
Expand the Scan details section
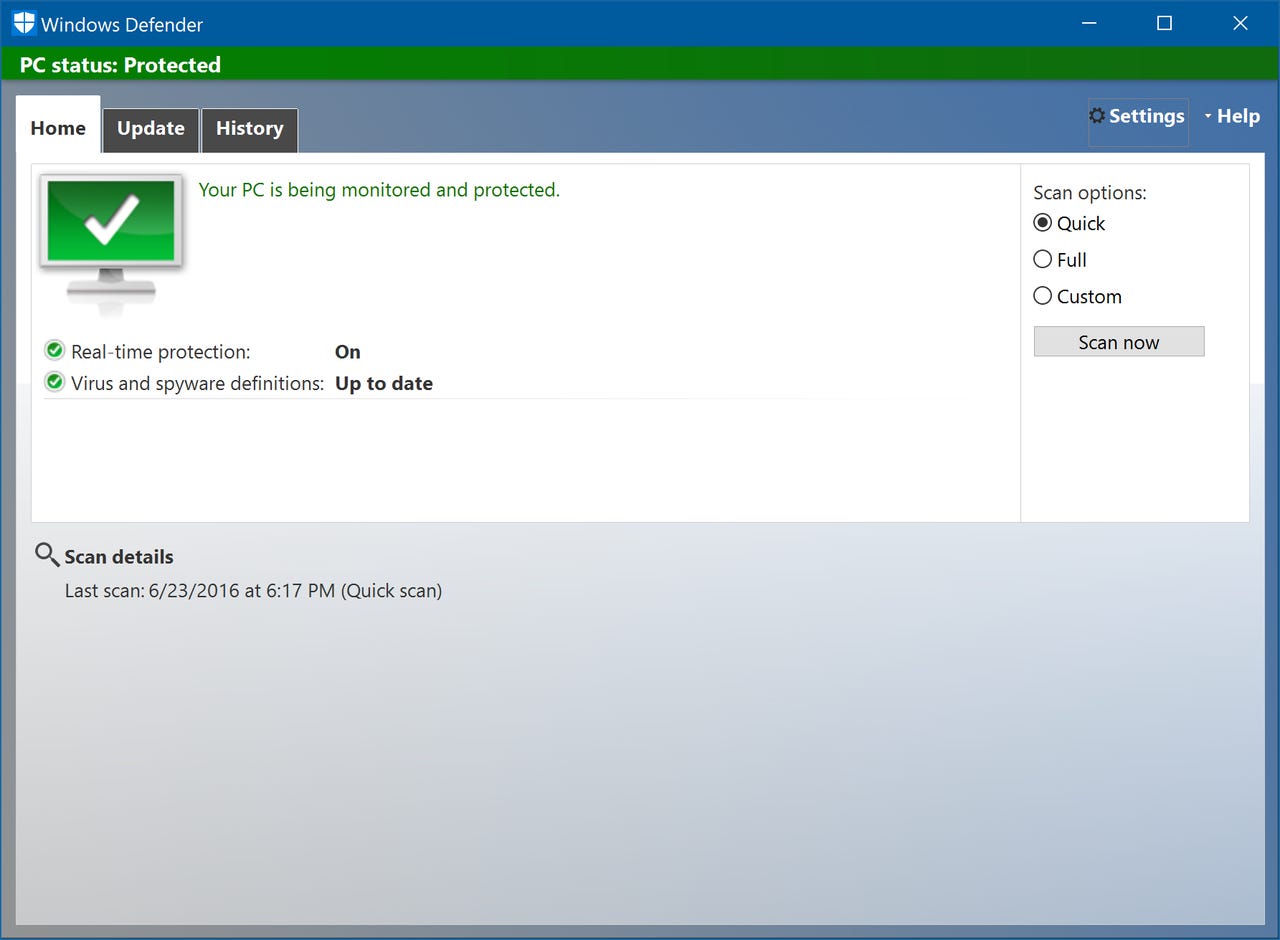click(118, 556)
